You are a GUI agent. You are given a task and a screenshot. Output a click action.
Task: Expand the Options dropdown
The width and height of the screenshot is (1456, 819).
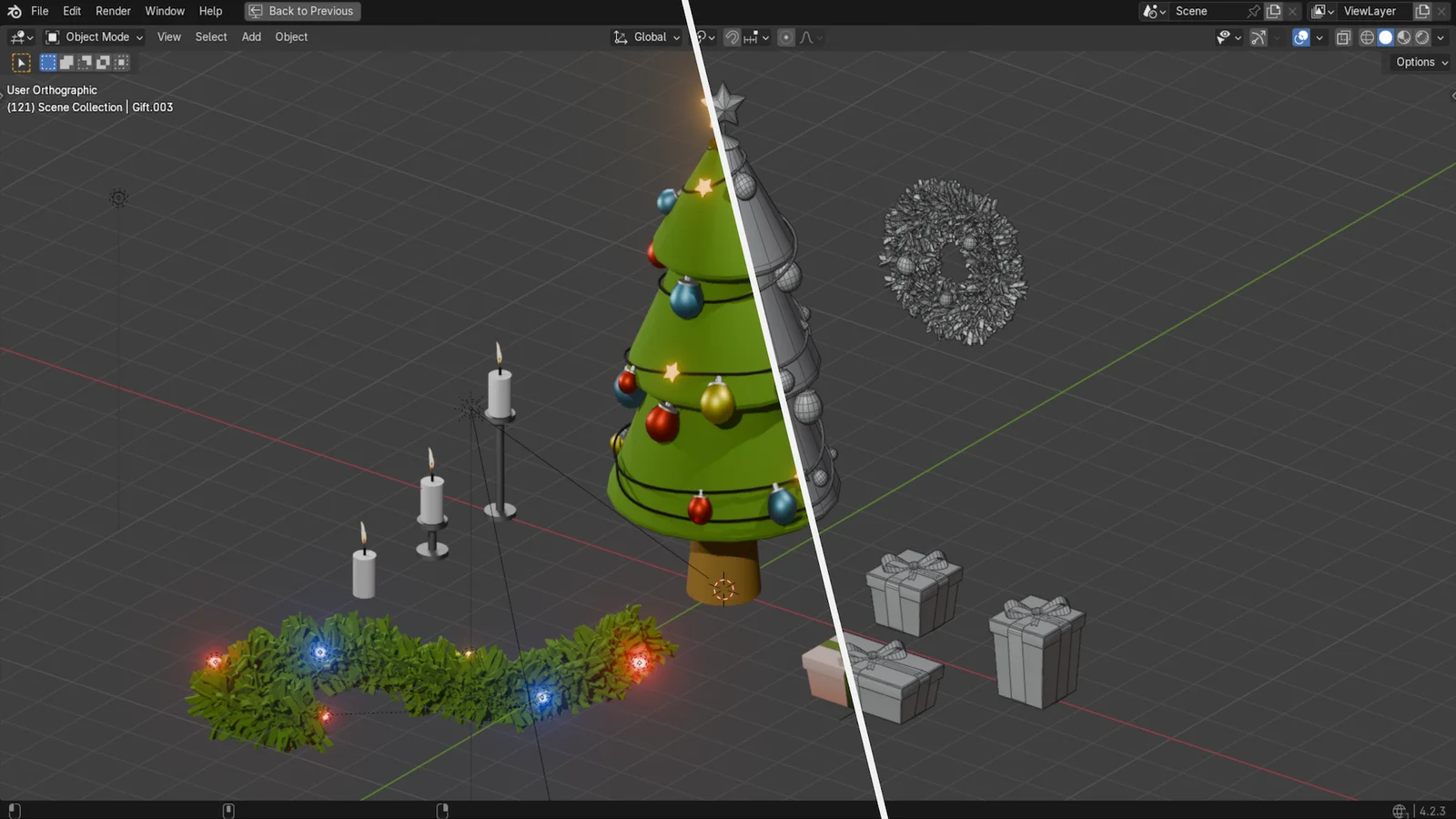(x=1421, y=62)
